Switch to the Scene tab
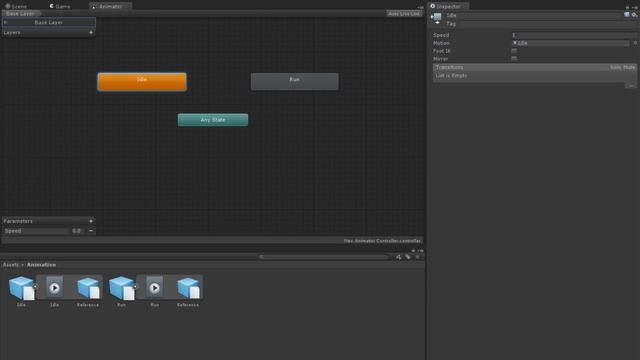Screen dimensions: 640x360 click(x=16, y=6)
